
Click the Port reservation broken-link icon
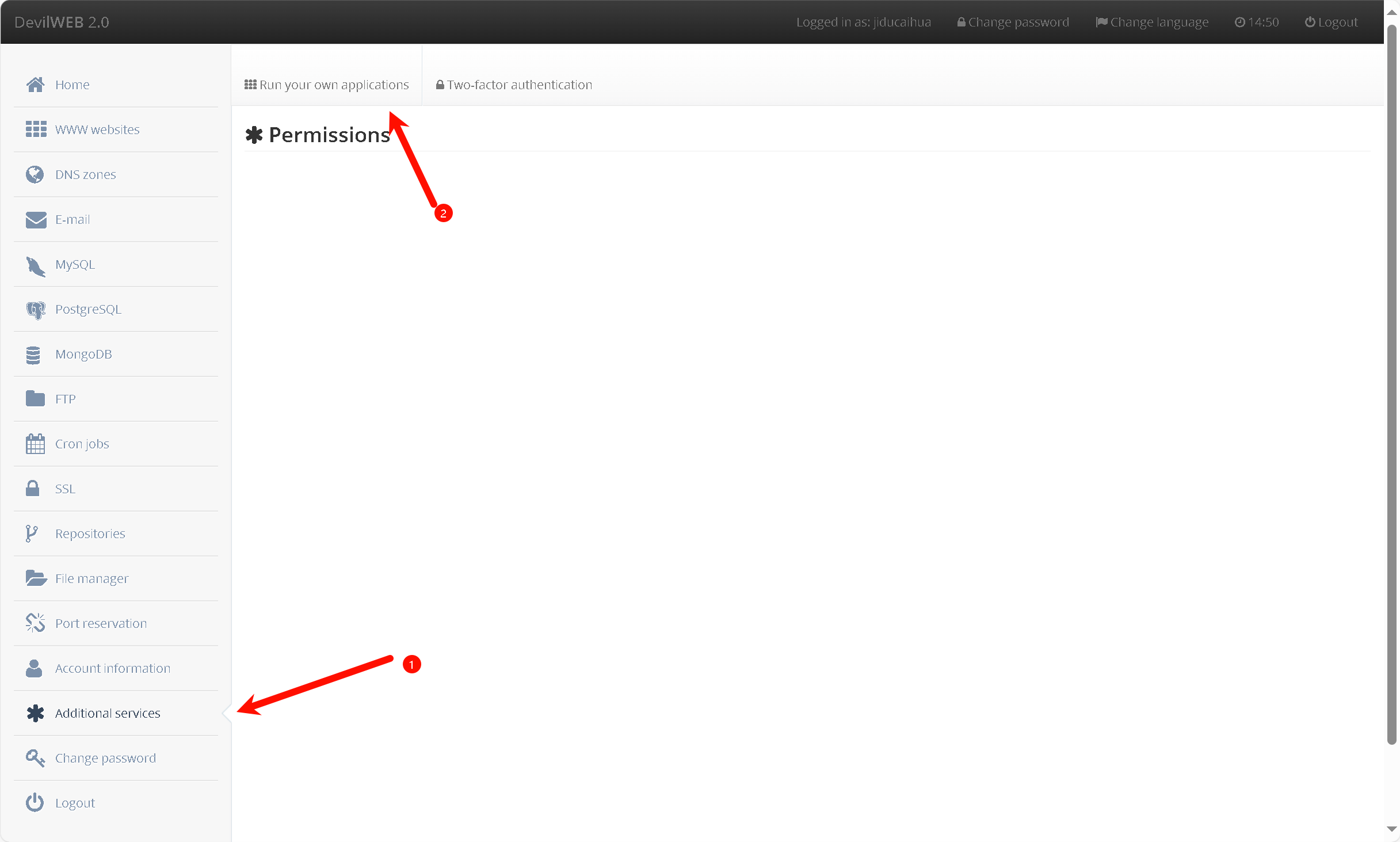coord(35,622)
